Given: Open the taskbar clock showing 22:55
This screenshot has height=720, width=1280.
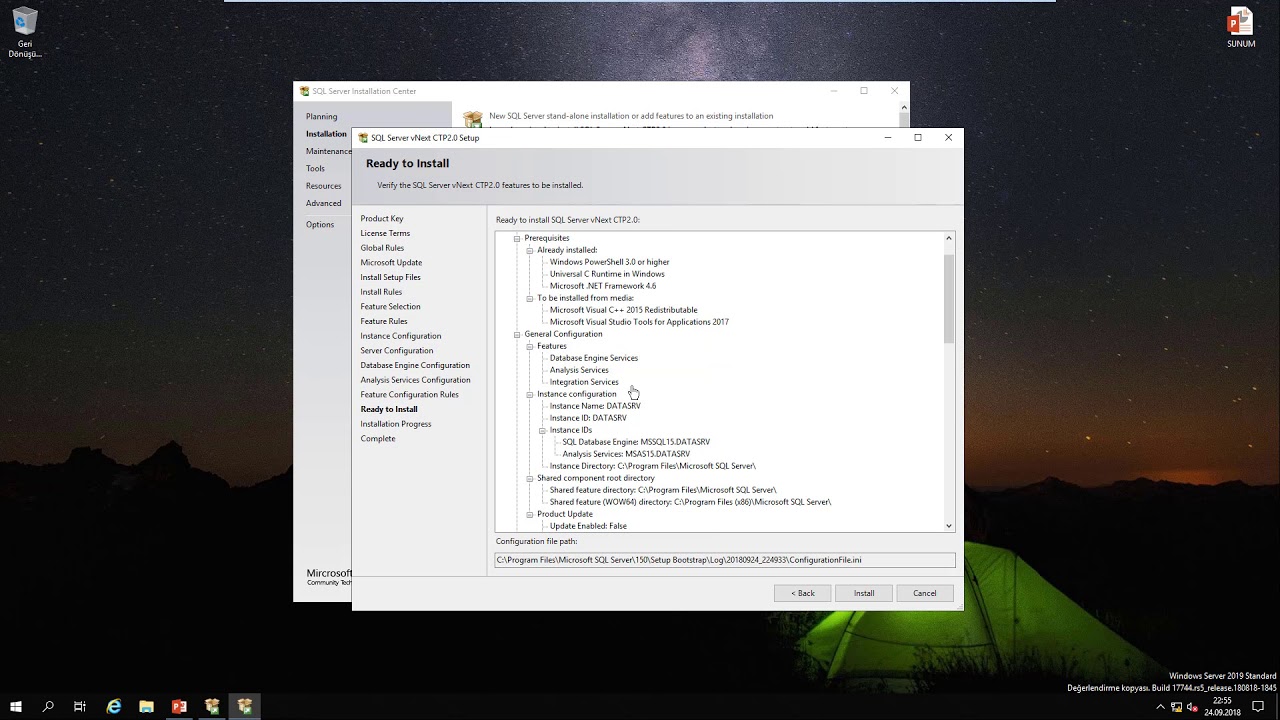Looking at the screenshot, I should 1222,707.
